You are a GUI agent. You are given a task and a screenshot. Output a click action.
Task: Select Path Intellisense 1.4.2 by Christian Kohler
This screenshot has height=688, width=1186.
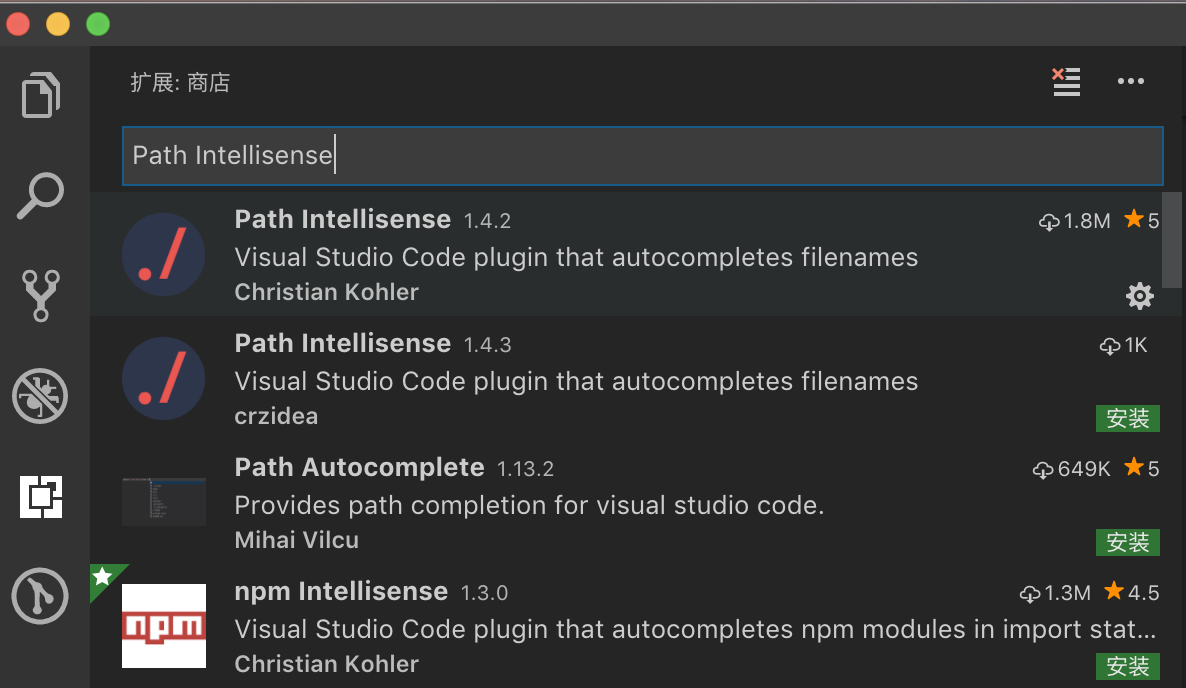click(x=342, y=219)
